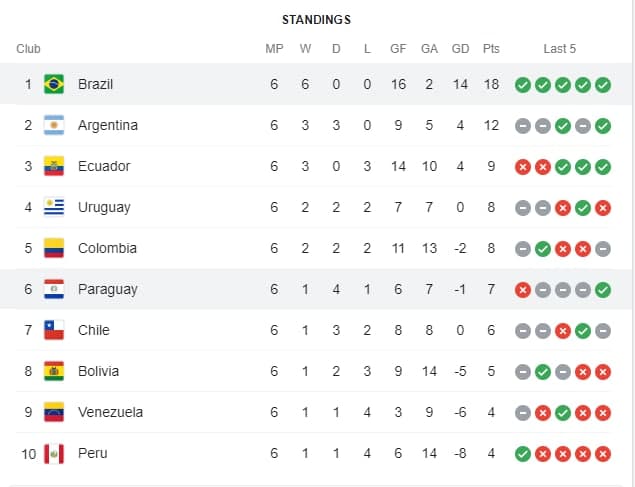This screenshot has width=635, height=487.
Task: Click the Uruguay flag icon
Action: pyautogui.click(x=54, y=207)
